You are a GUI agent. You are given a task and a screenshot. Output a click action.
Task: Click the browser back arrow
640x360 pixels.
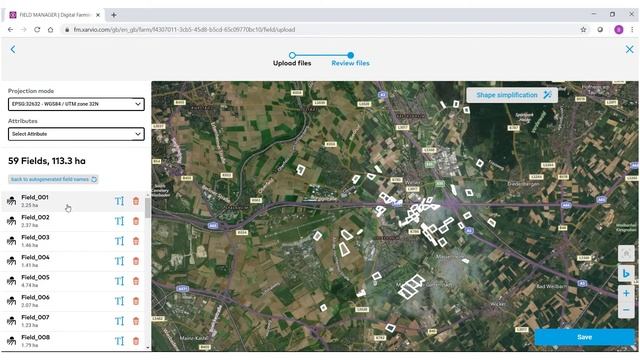tap(11, 29)
